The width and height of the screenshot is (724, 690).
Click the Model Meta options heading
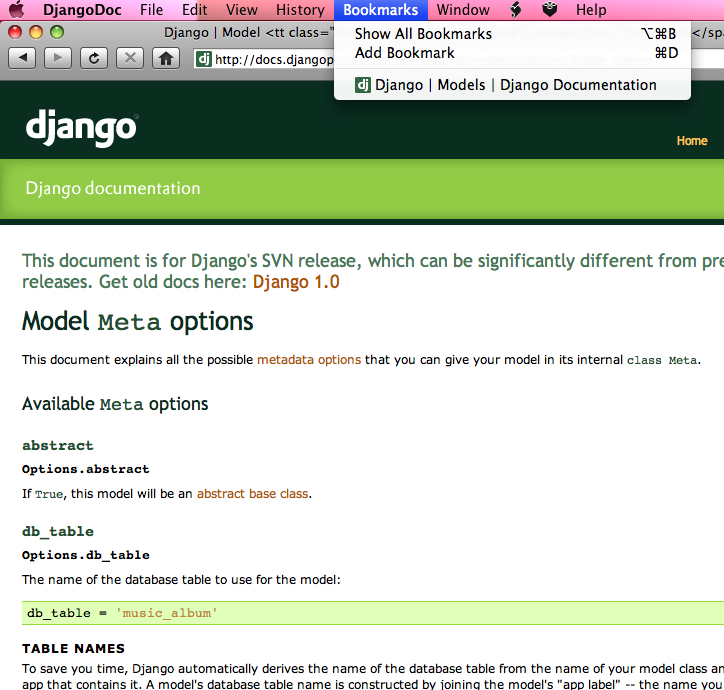138,321
